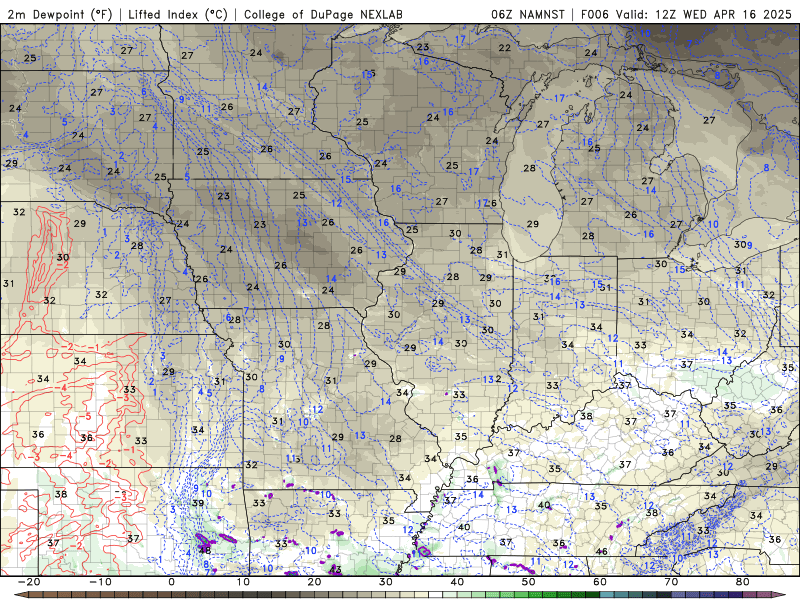
Task: Click the "College of DuPage NEXLAB" label
Action: 323,14
